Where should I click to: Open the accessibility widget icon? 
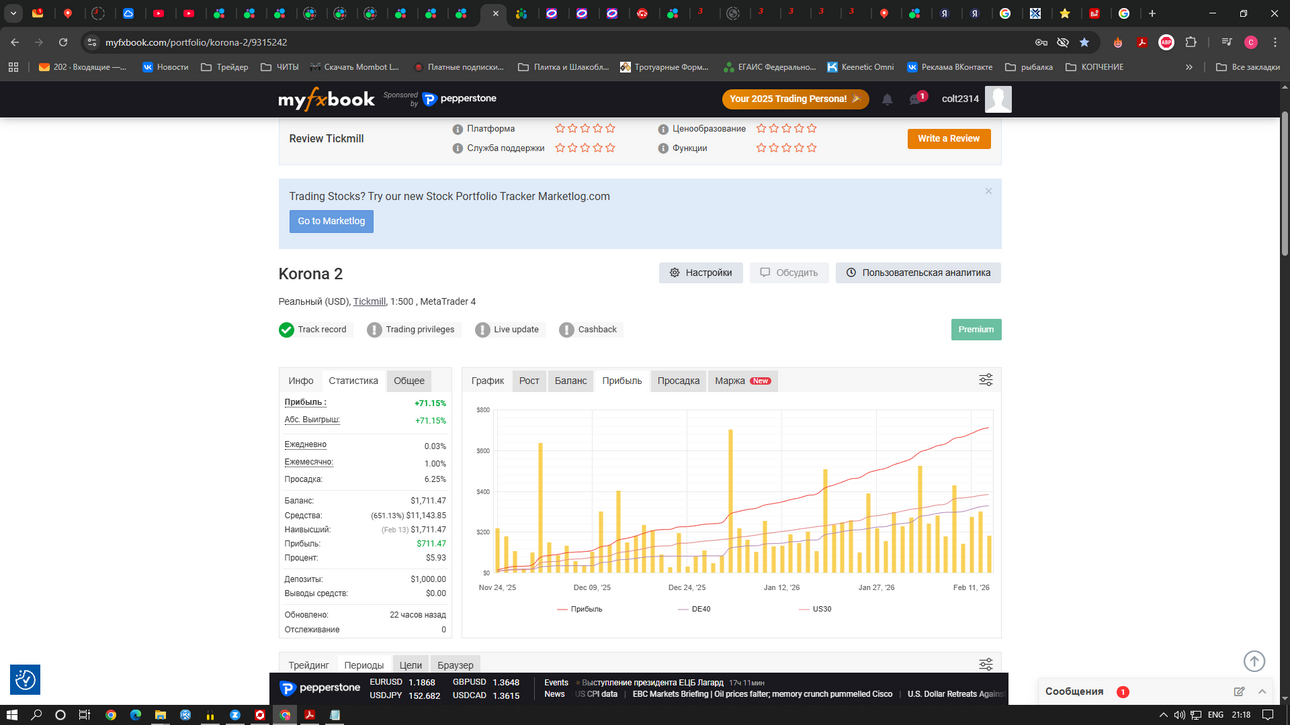tap(25, 680)
